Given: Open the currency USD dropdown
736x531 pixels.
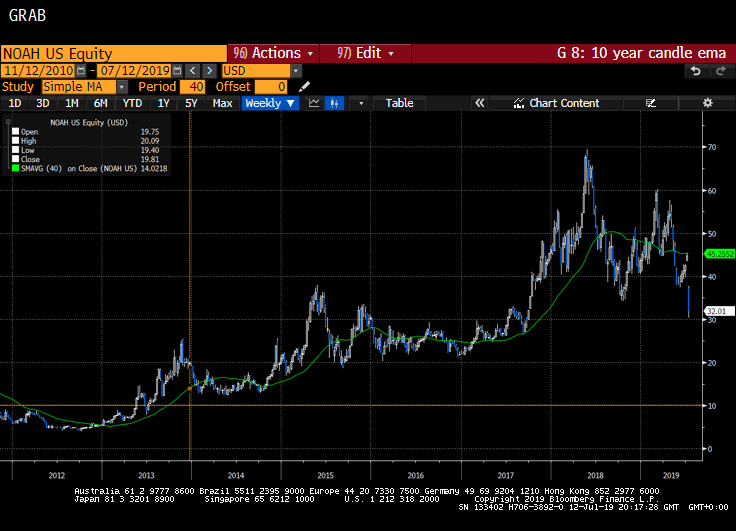Looking at the screenshot, I should tap(296, 71).
